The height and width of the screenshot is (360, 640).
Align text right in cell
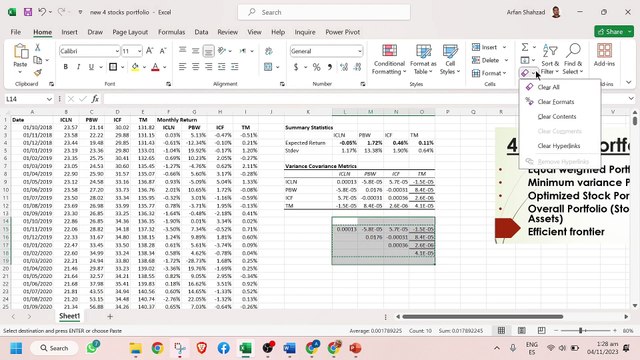click(209, 67)
